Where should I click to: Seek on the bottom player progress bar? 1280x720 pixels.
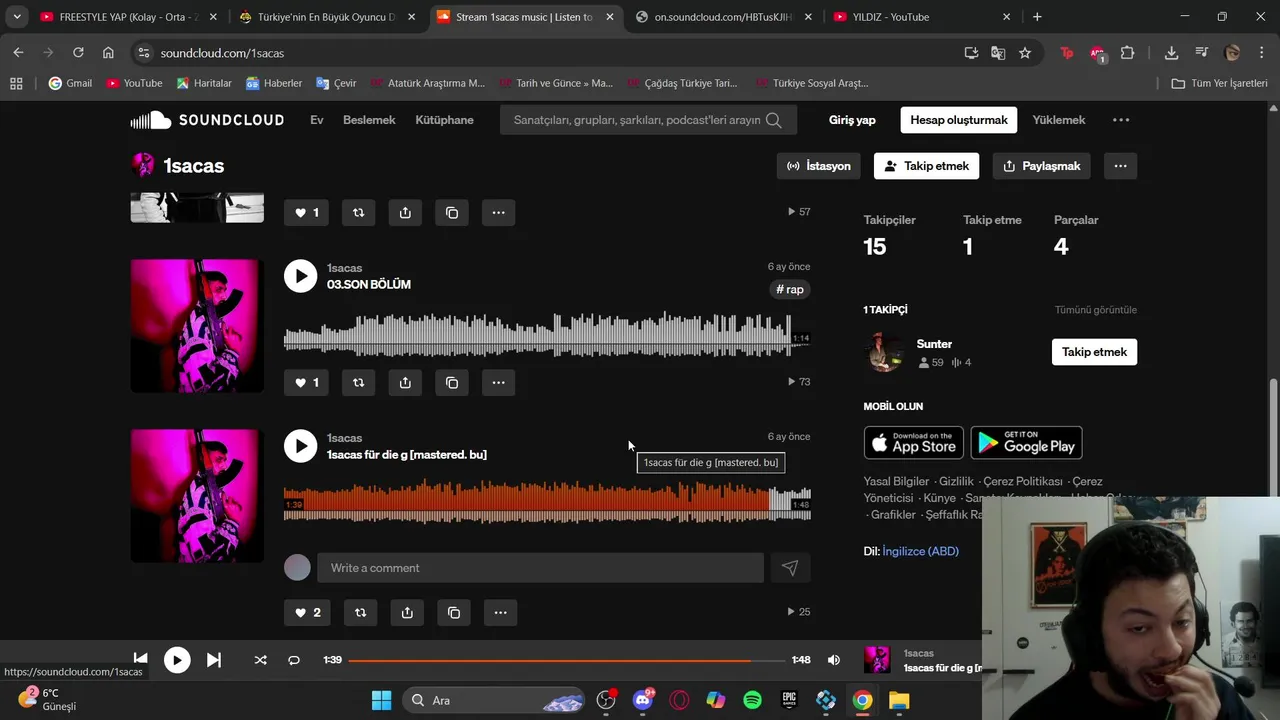(x=566, y=660)
